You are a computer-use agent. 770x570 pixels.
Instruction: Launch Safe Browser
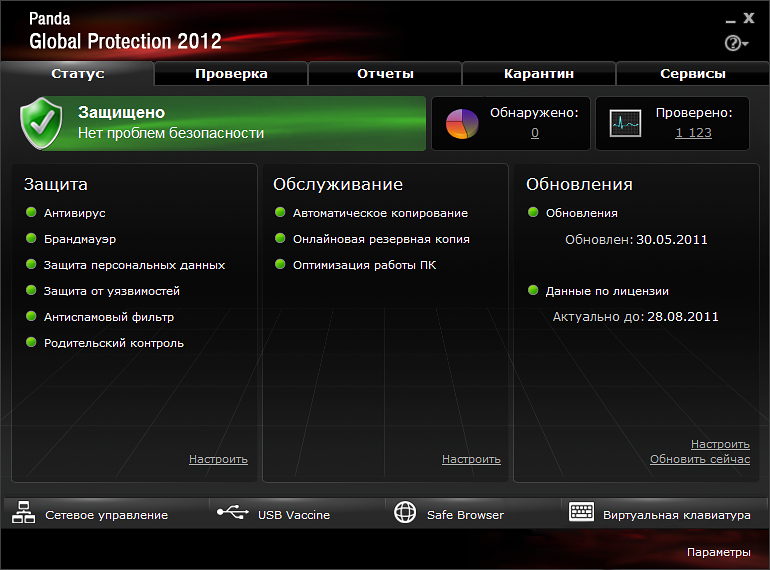click(465, 515)
